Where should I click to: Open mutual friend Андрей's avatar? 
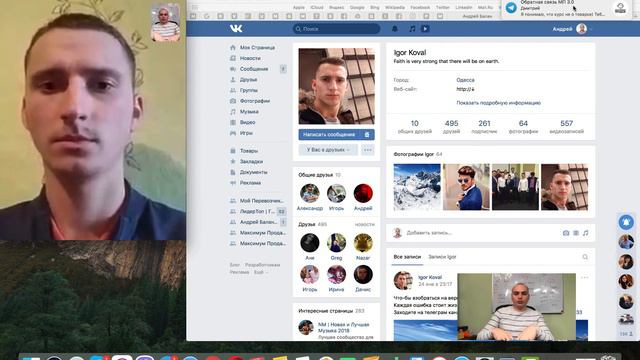point(363,193)
